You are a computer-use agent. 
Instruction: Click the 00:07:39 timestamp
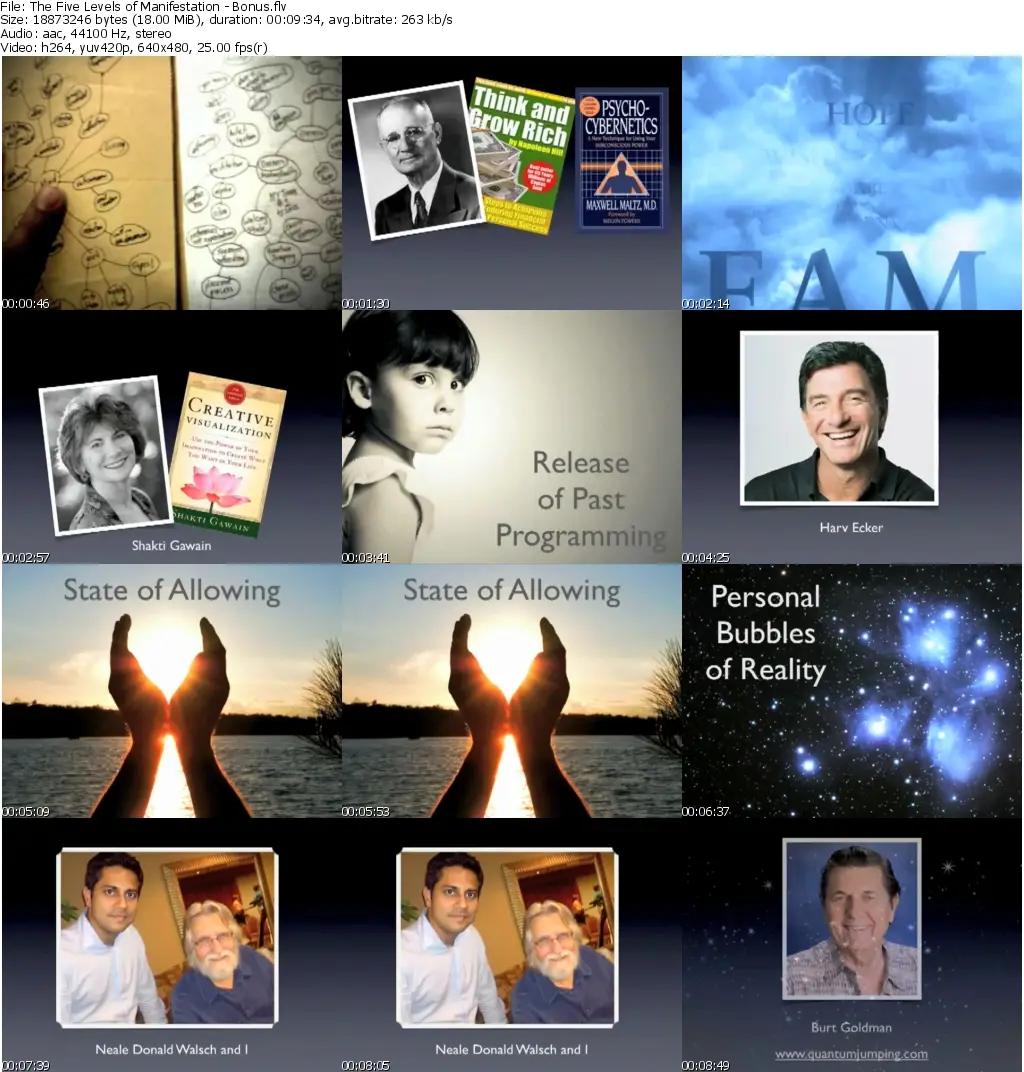click(25, 1066)
